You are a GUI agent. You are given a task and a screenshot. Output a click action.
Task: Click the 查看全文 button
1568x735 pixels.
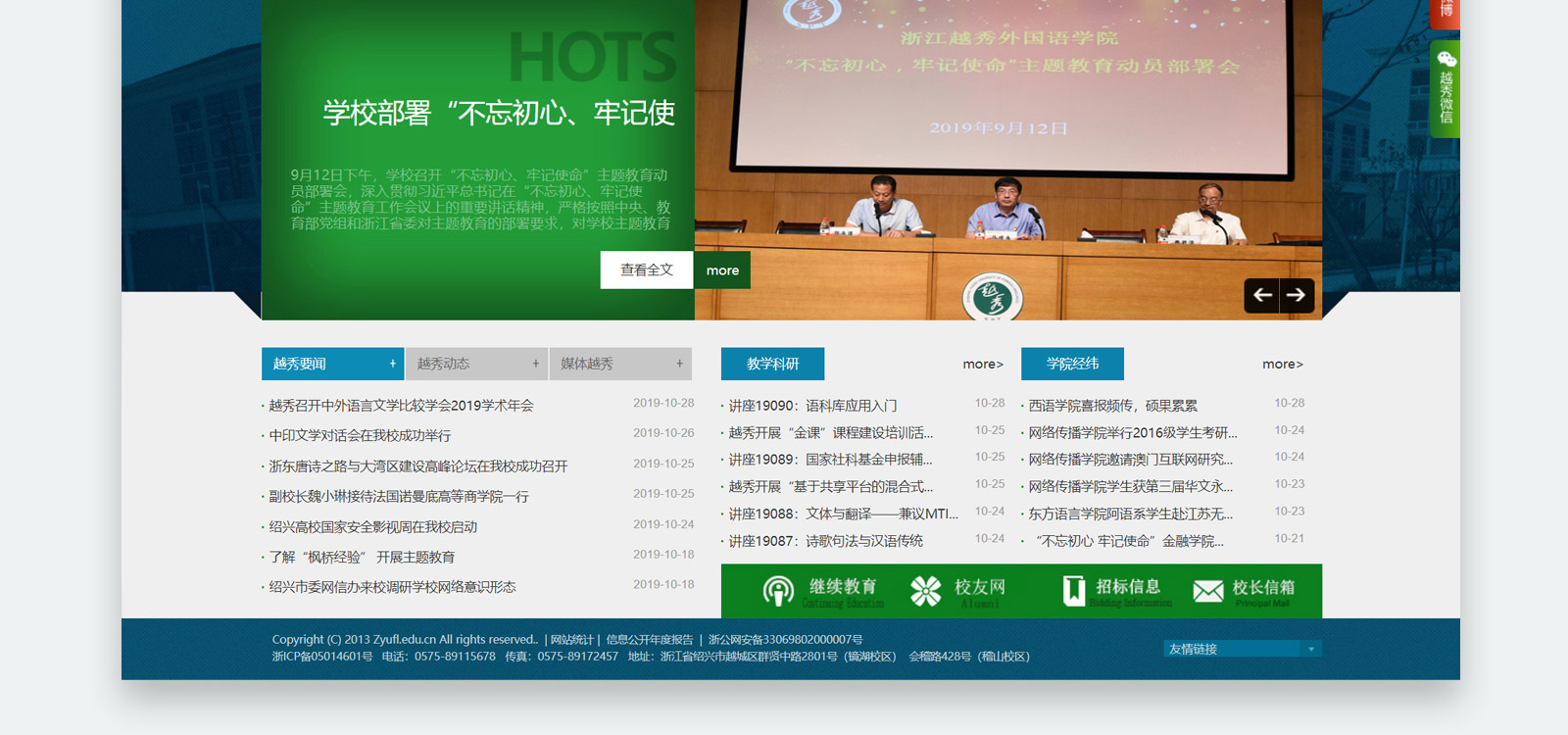pos(647,270)
